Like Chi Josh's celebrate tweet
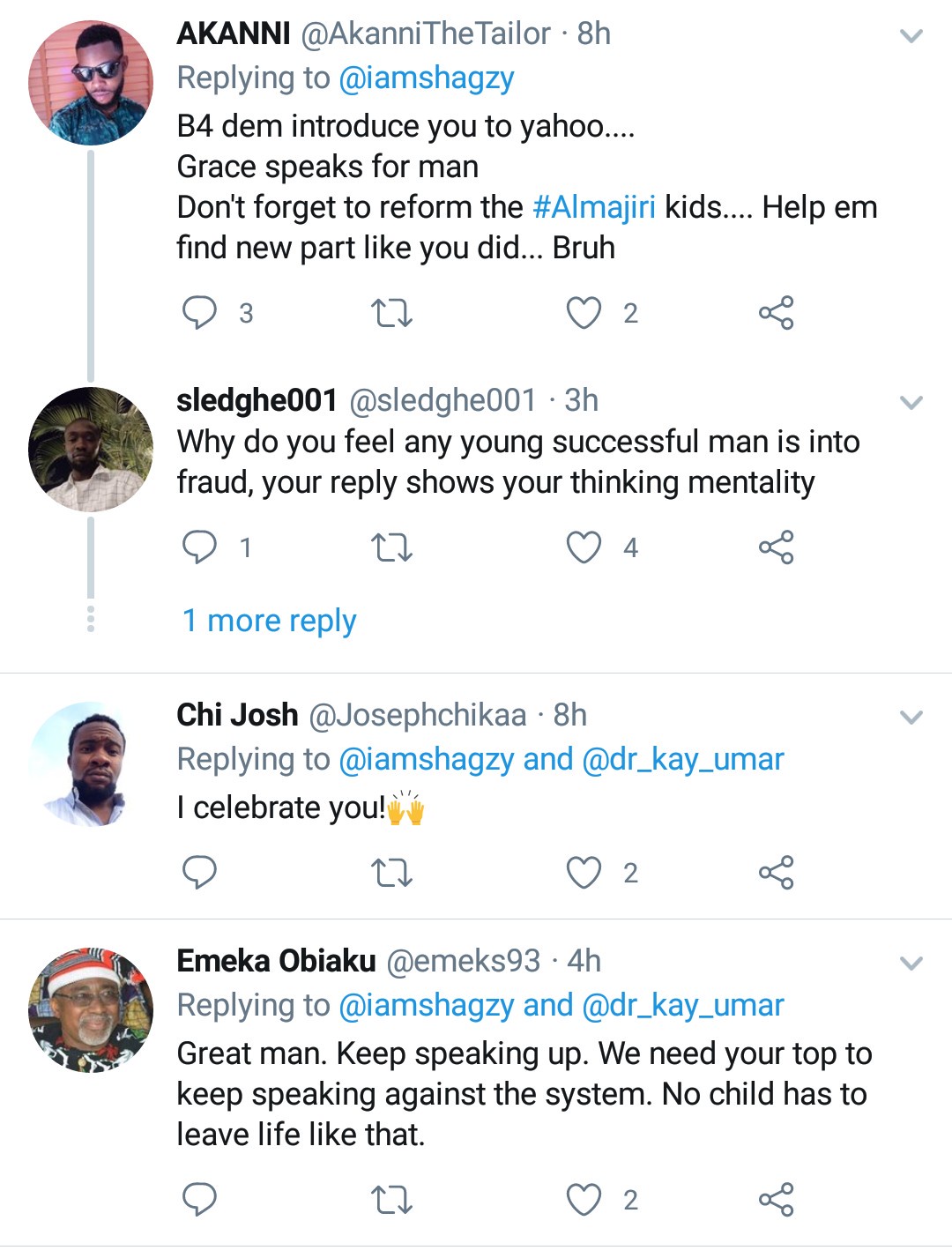952x1258 pixels. point(584,873)
